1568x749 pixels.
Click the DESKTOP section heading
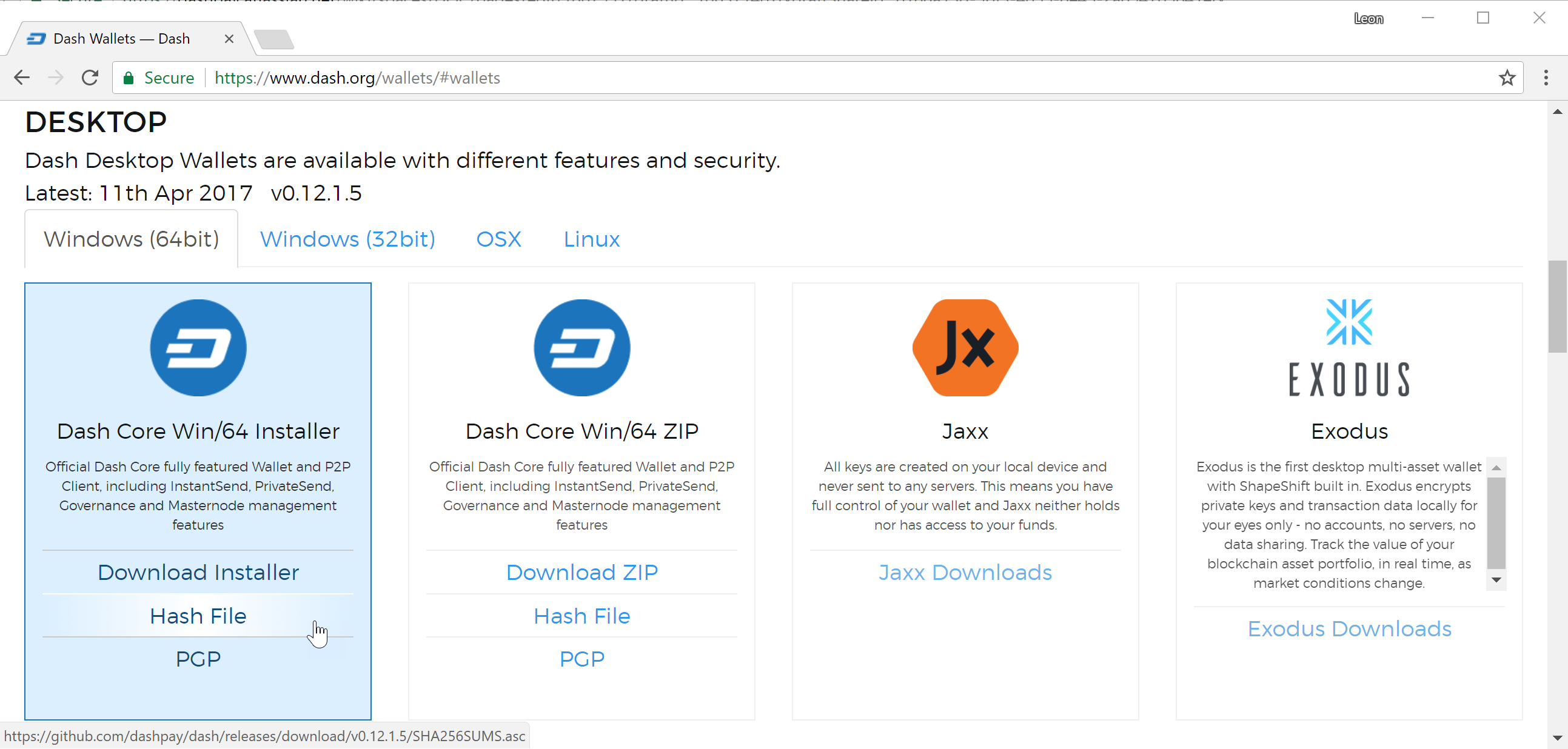[96, 122]
